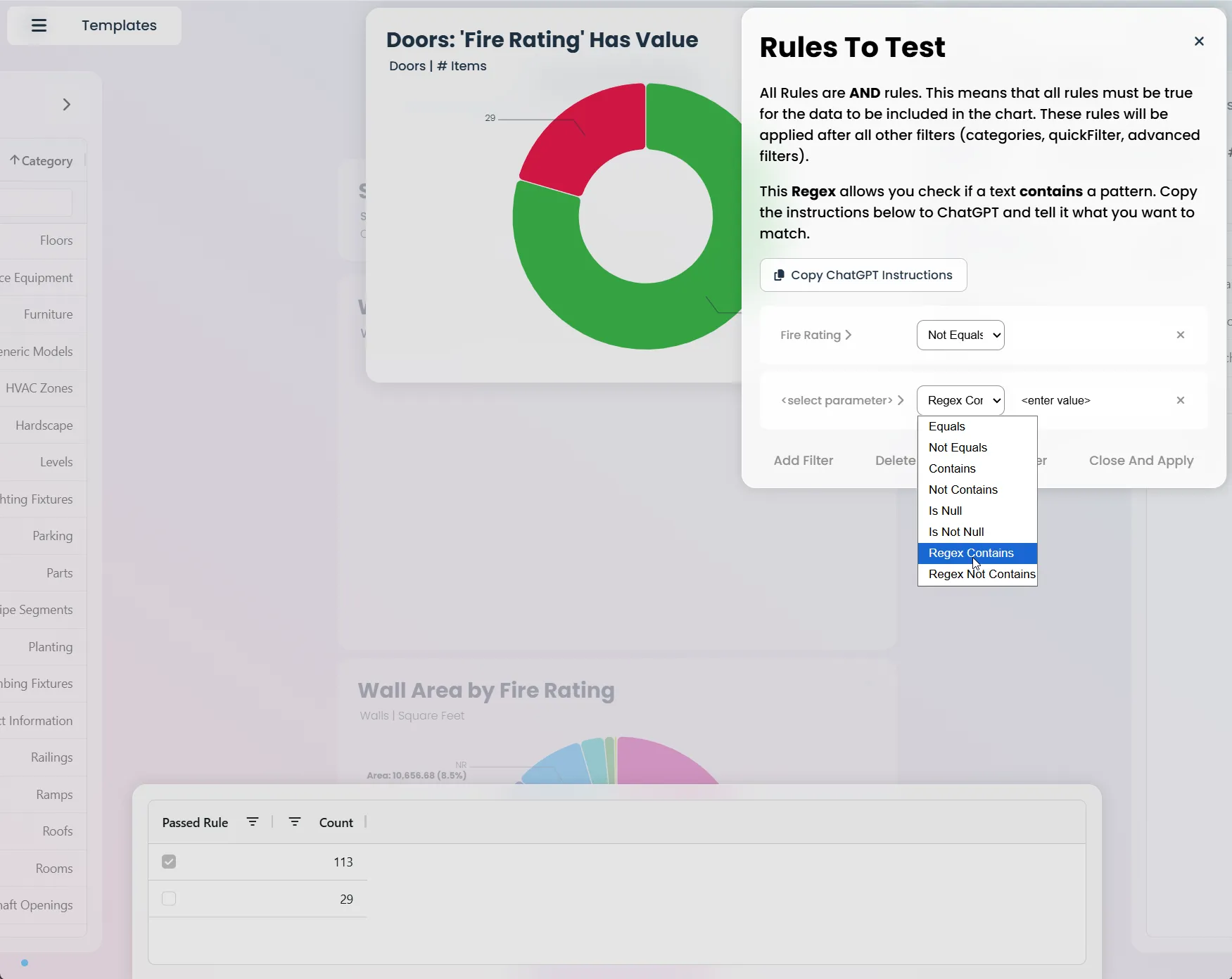Viewport: 1232px width, 979px height.
Task: Select the Planting category in the sidebar
Action: point(51,646)
